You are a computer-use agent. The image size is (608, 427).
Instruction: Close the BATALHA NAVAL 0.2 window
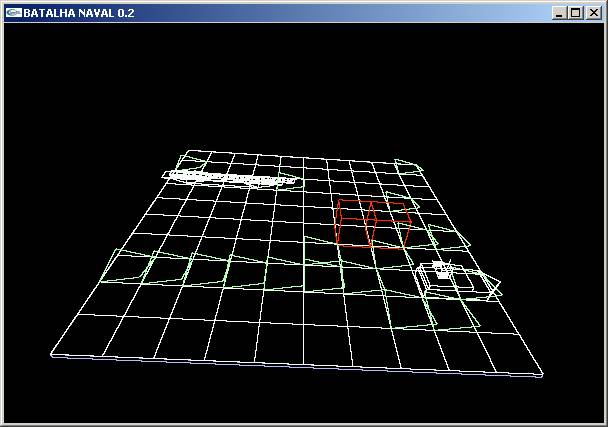point(594,13)
